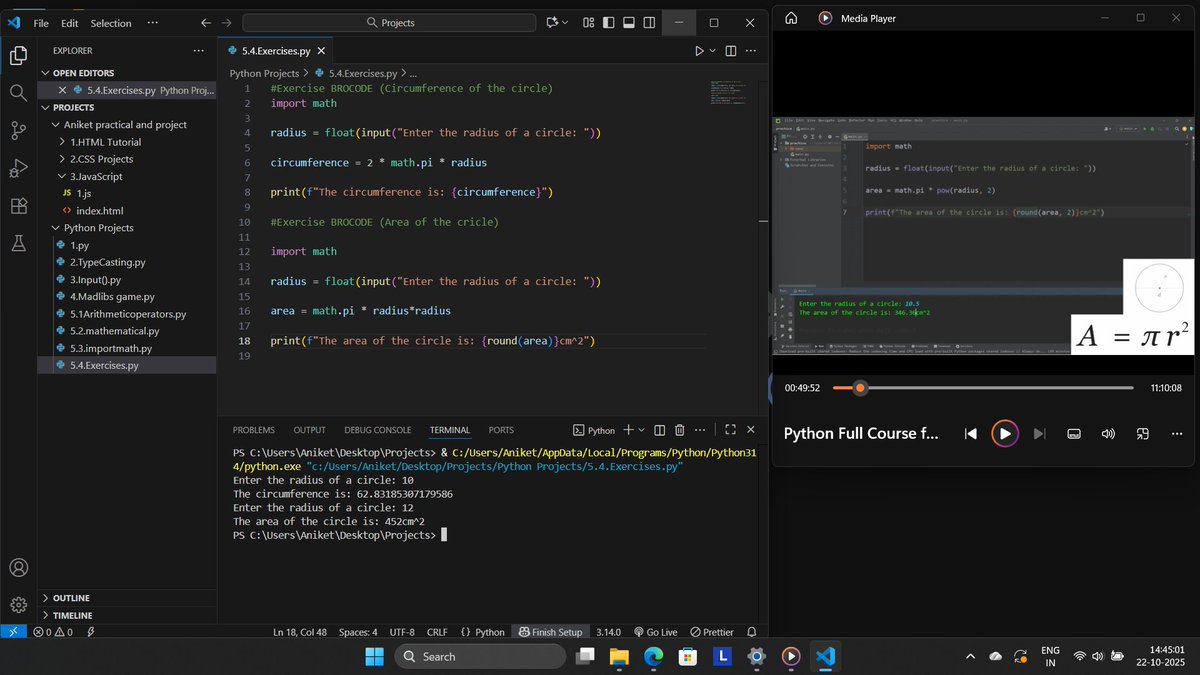Open Copilot chat icon in title bar
This screenshot has height=675, width=1200.
[553, 22]
